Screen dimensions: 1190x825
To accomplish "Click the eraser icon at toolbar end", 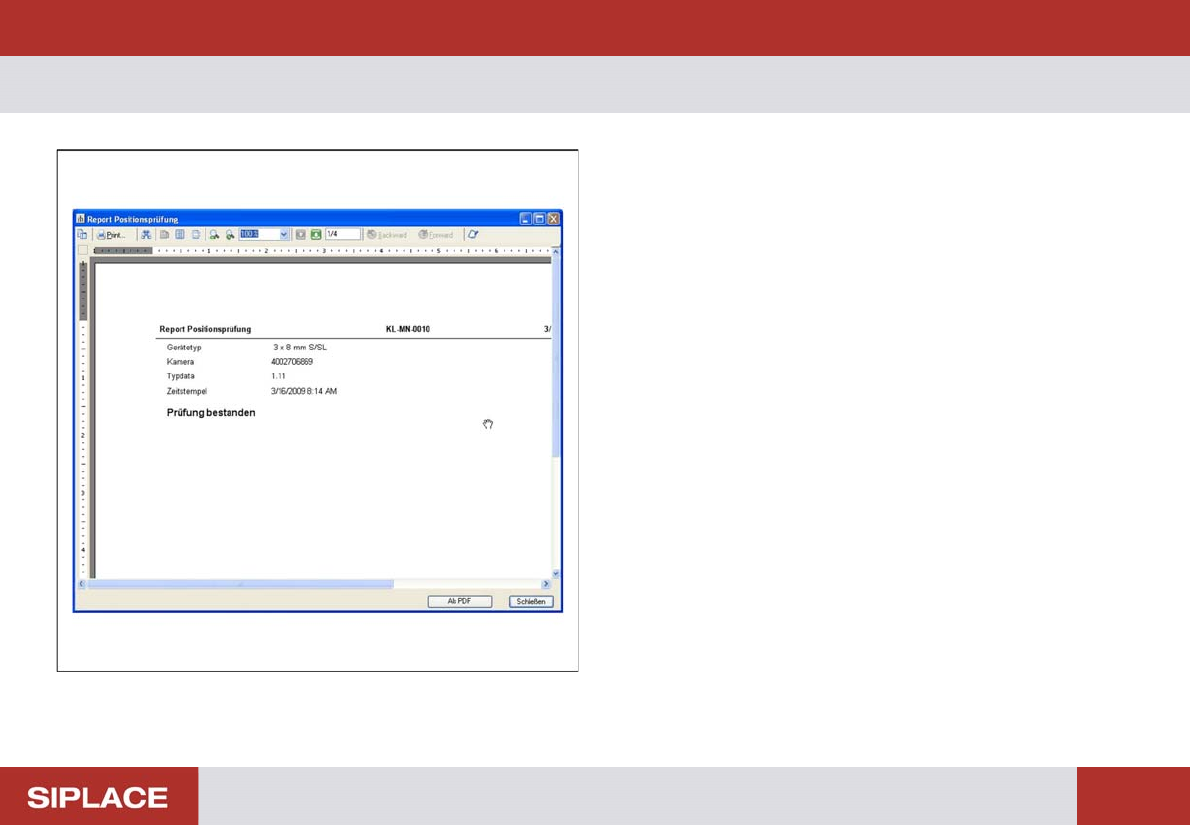I will tap(474, 235).
